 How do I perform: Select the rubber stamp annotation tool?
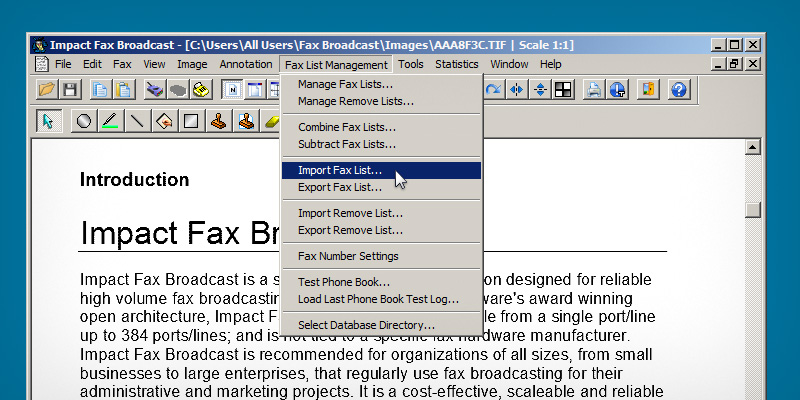[217, 121]
